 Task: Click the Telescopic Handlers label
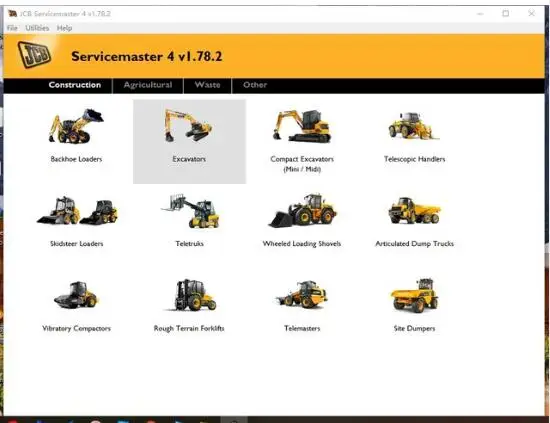[x=414, y=159]
